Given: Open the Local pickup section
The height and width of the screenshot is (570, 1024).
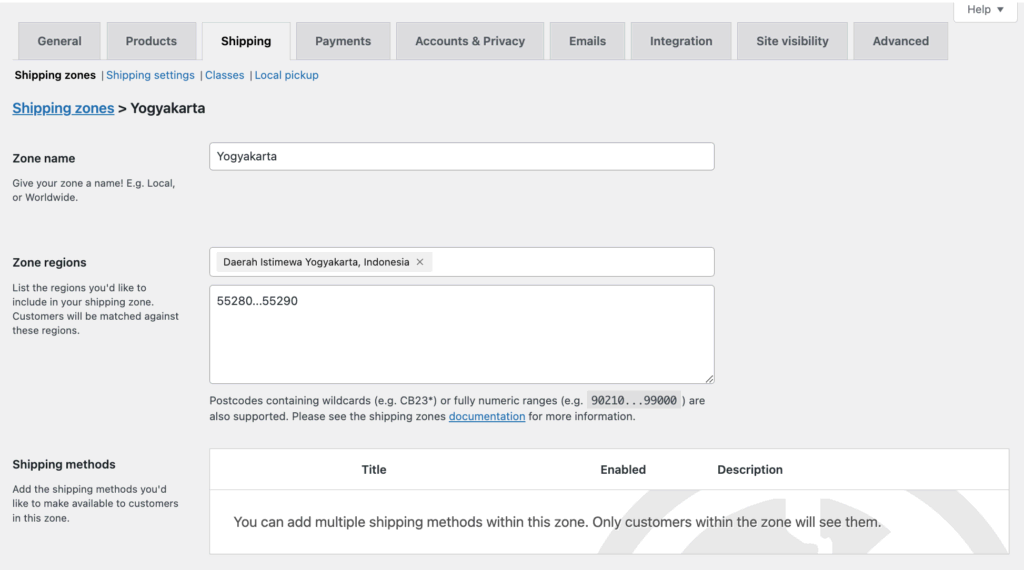Looking at the screenshot, I should pos(287,75).
